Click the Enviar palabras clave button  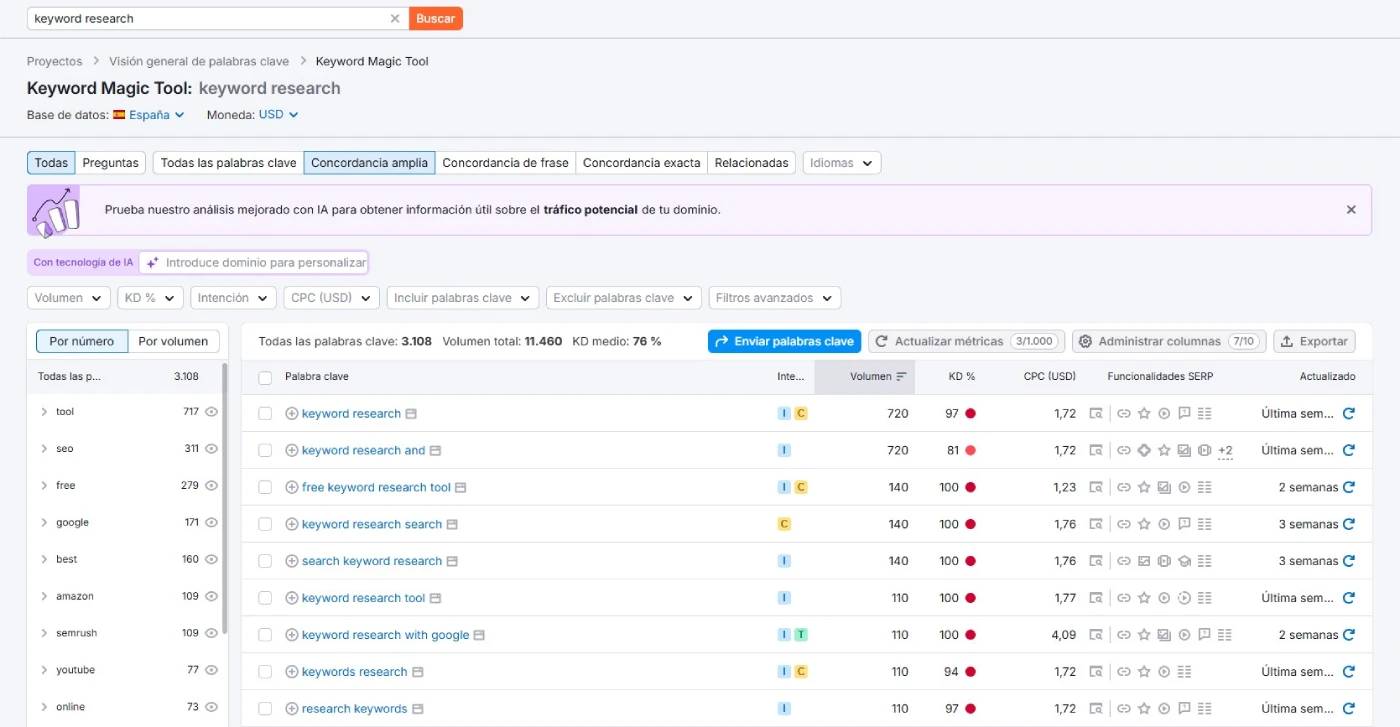[x=784, y=341]
